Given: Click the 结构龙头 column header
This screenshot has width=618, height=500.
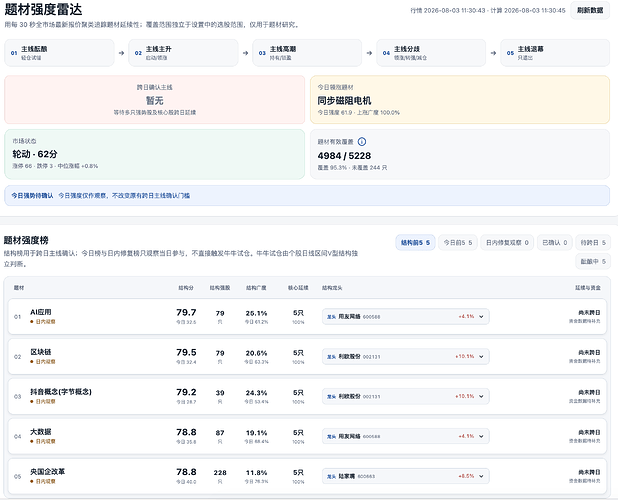Looking at the screenshot, I should pos(332,288).
